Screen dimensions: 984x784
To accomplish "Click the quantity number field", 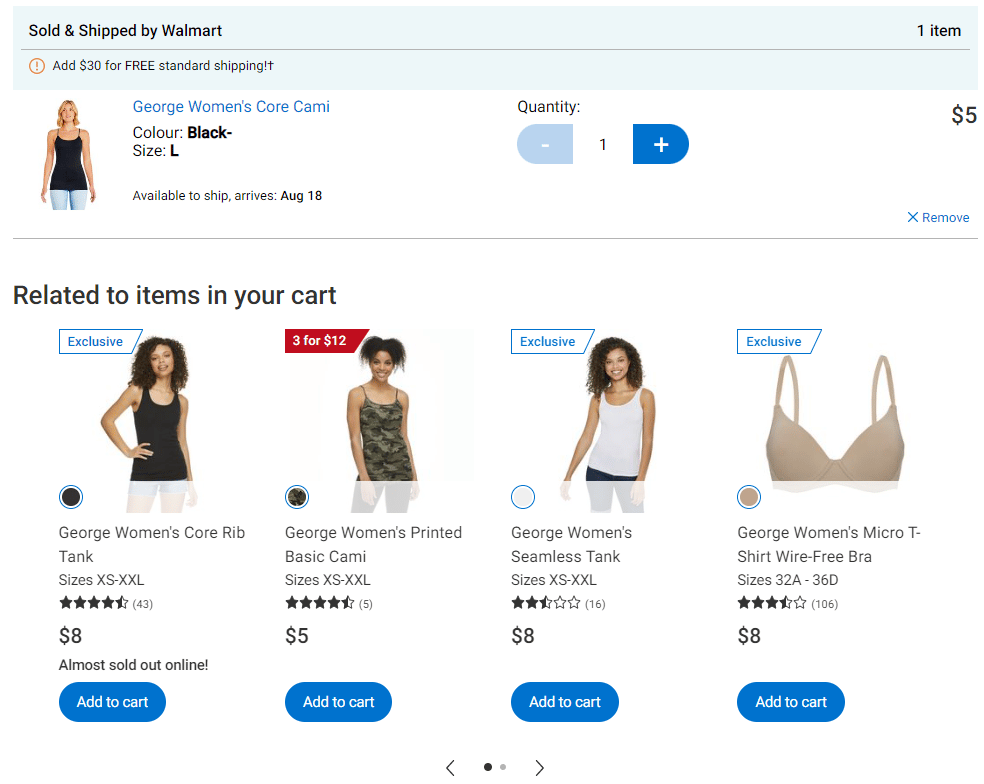I will (603, 144).
